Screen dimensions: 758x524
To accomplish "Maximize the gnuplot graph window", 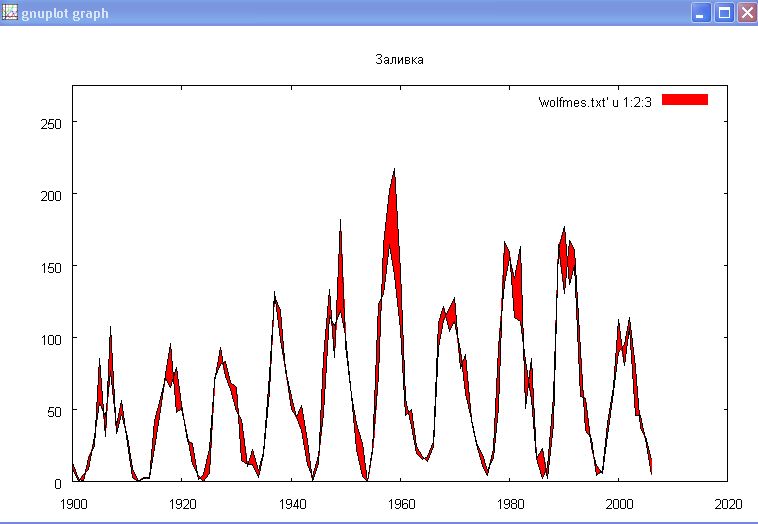I will coord(725,13).
